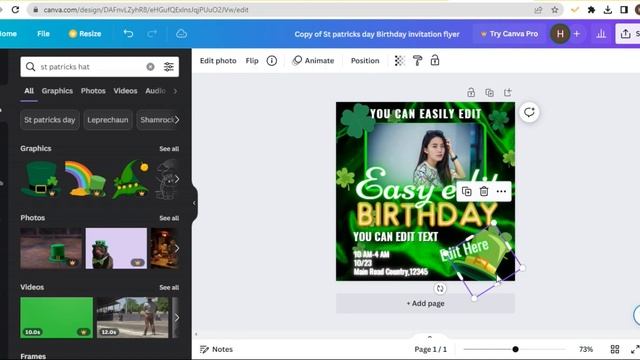Screen dimensions: 640x360
Task: Click the Flip button
Action: point(252,61)
